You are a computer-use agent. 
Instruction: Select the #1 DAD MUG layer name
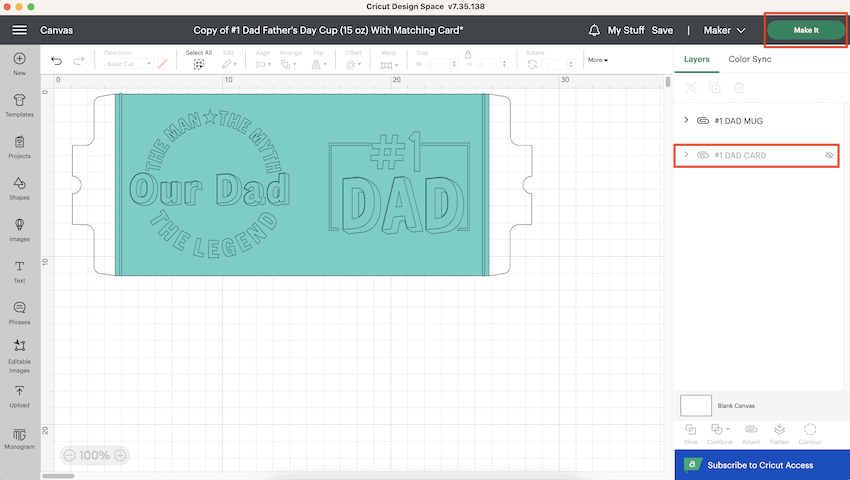(x=738, y=121)
